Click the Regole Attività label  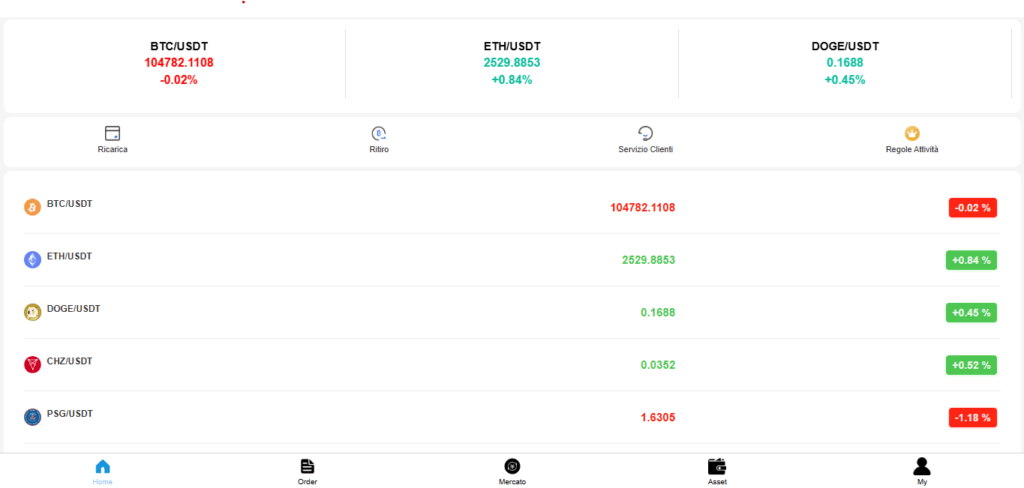tap(912, 150)
